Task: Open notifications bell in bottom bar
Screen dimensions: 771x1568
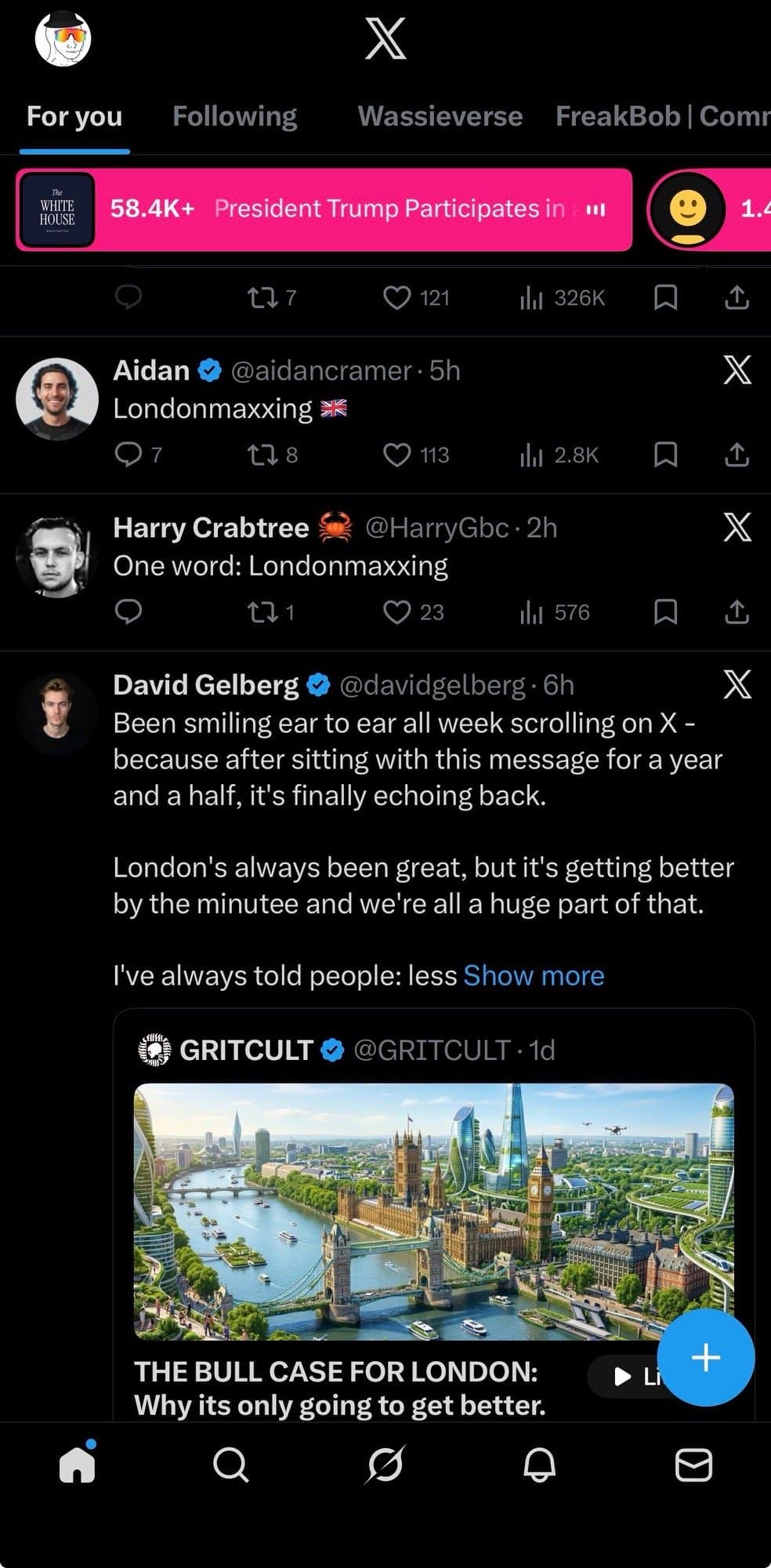Action: [539, 1464]
